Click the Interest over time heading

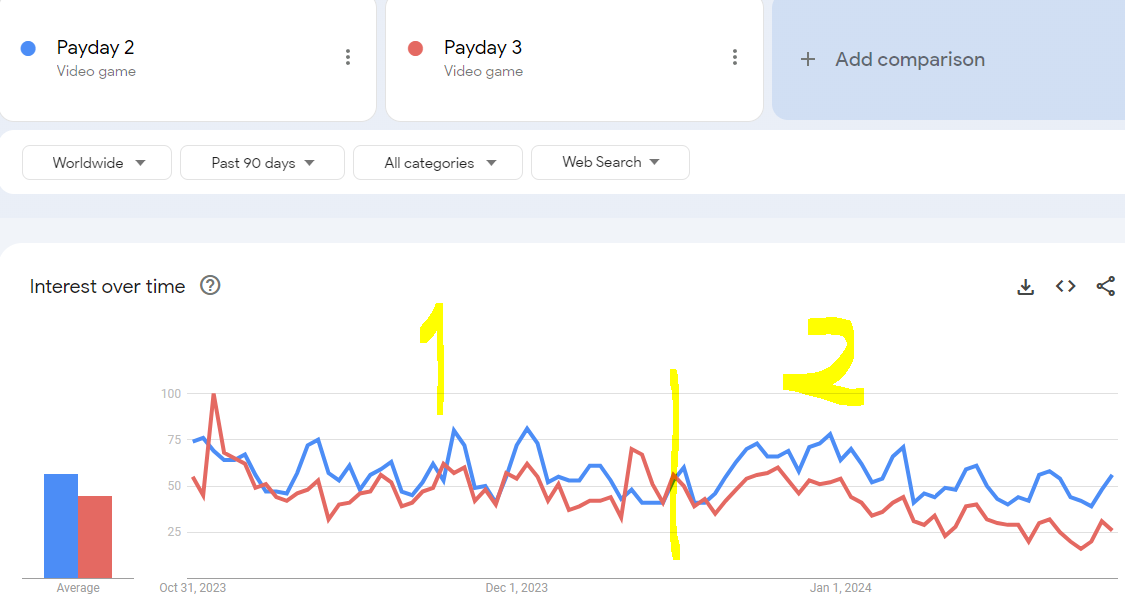click(x=108, y=286)
